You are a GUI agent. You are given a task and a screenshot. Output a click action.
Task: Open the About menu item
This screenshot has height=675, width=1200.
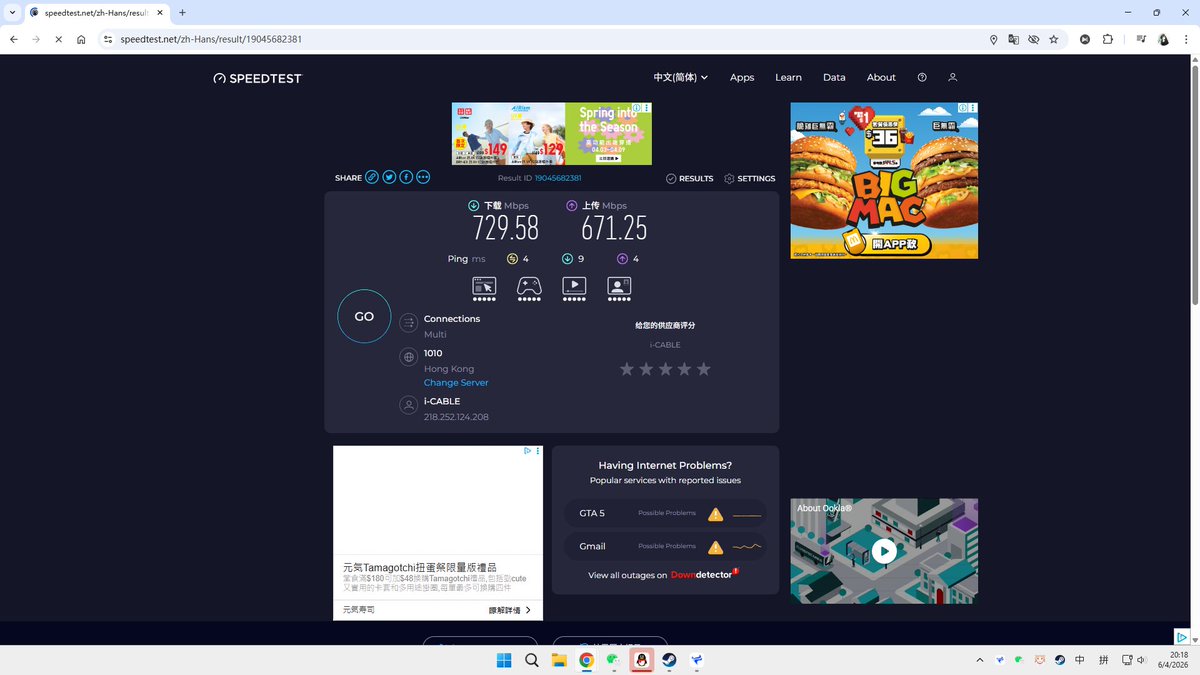pos(881,77)
